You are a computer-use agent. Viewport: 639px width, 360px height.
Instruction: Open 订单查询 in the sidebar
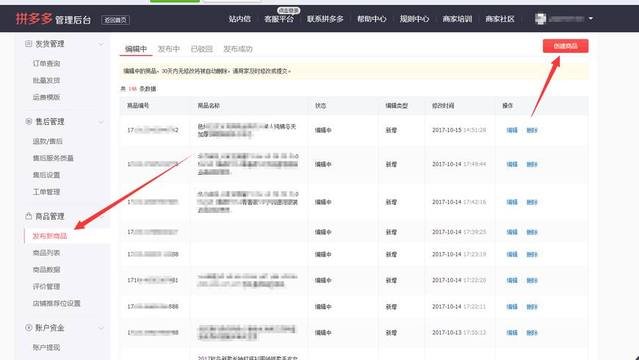46,64
